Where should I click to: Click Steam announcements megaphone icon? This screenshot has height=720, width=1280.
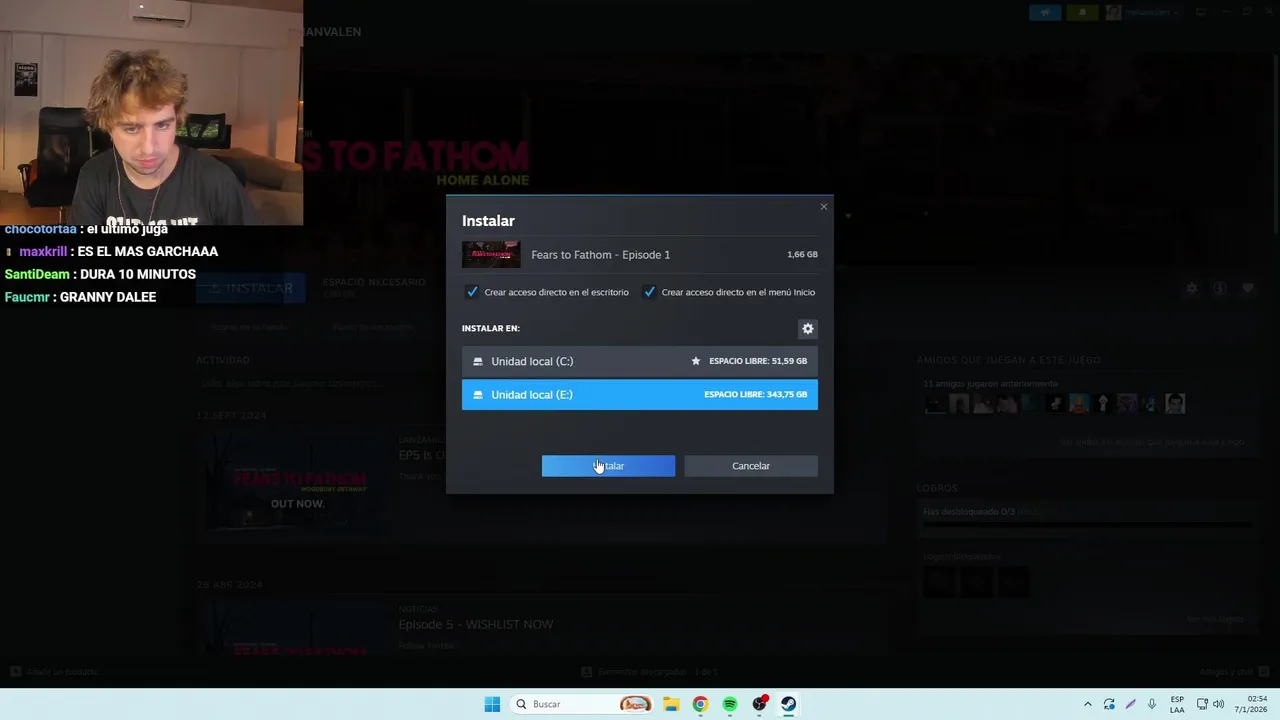pos(1045,12)
